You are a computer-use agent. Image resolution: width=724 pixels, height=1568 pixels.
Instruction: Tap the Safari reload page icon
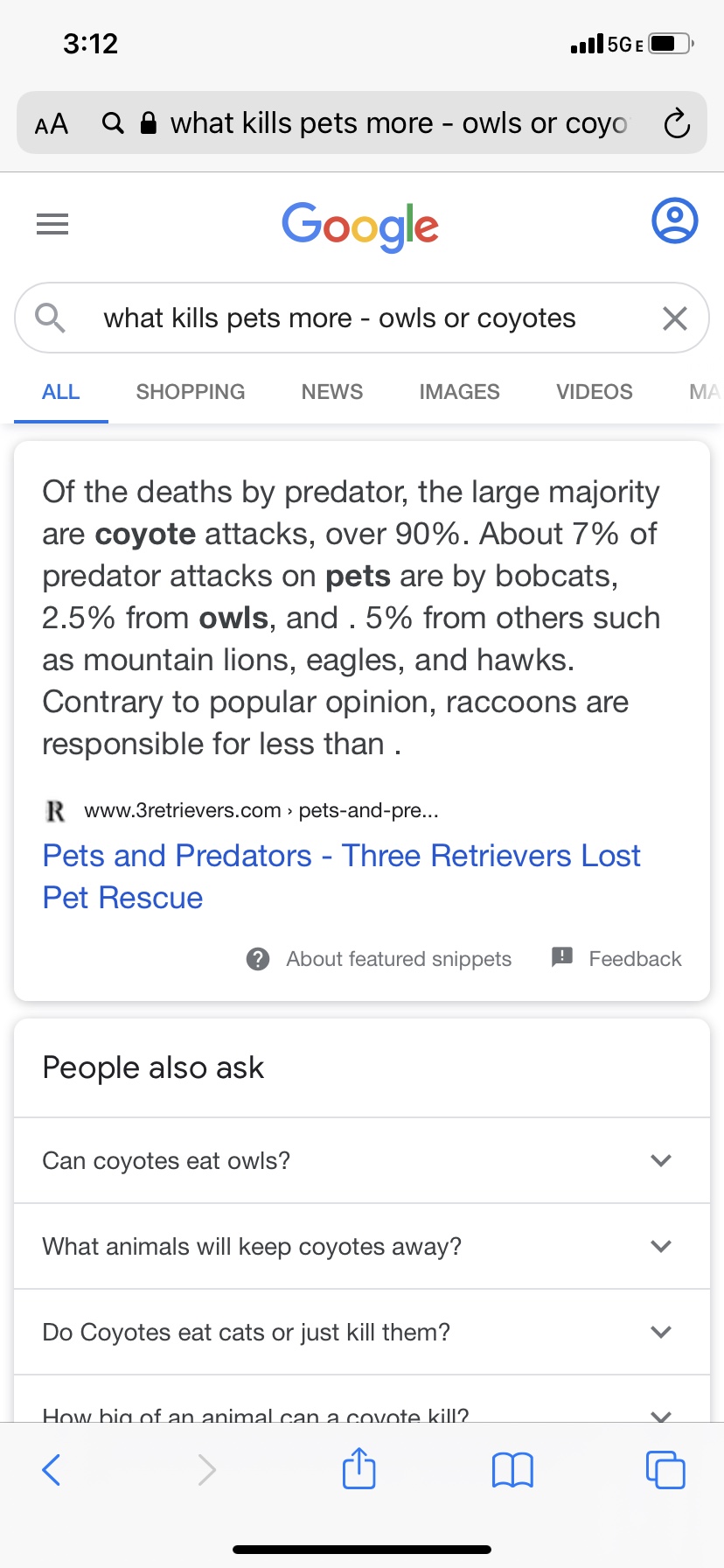tap(677, 123)
